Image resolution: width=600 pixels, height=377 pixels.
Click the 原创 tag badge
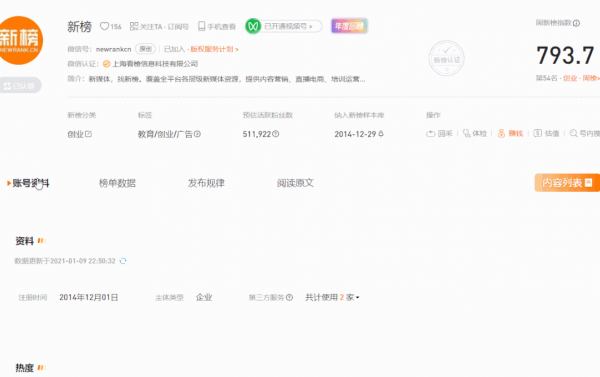145,49
